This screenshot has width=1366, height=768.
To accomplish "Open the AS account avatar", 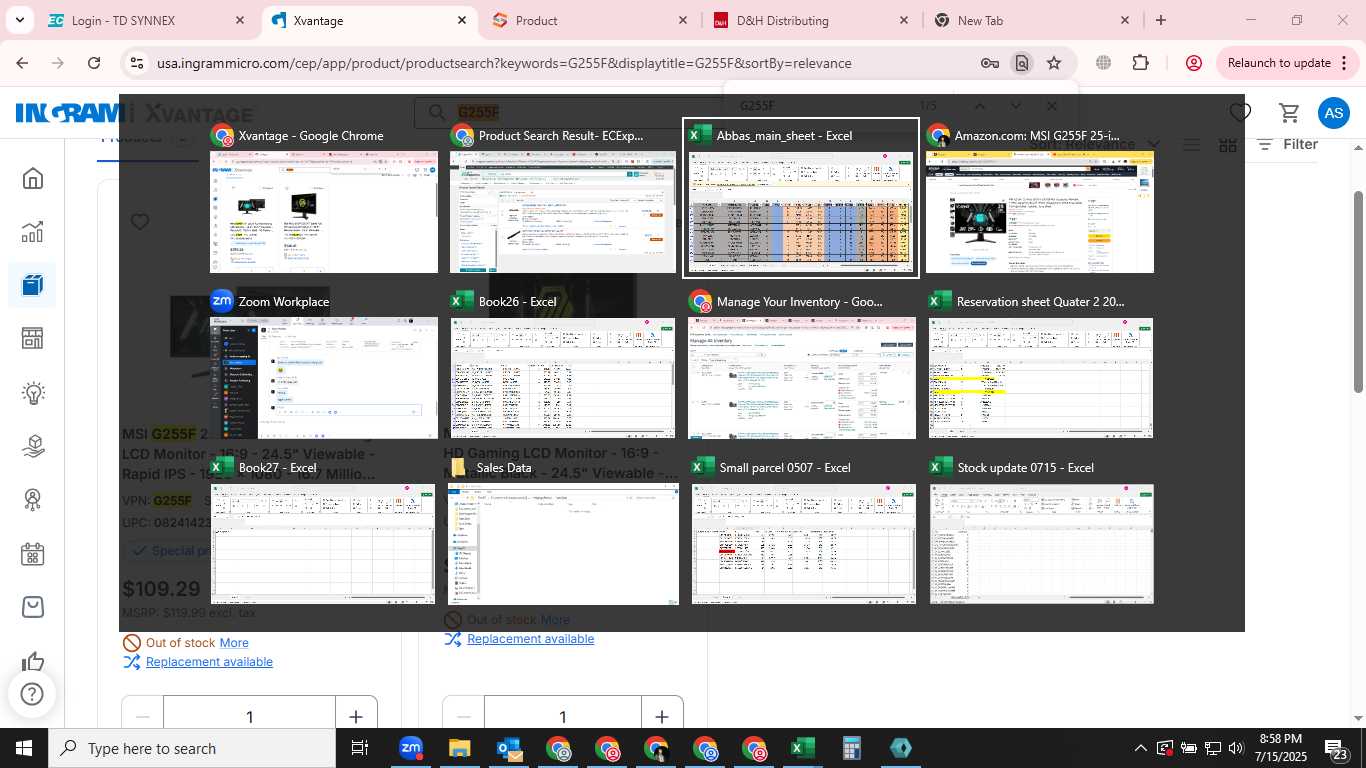I will click(1334, 113).
